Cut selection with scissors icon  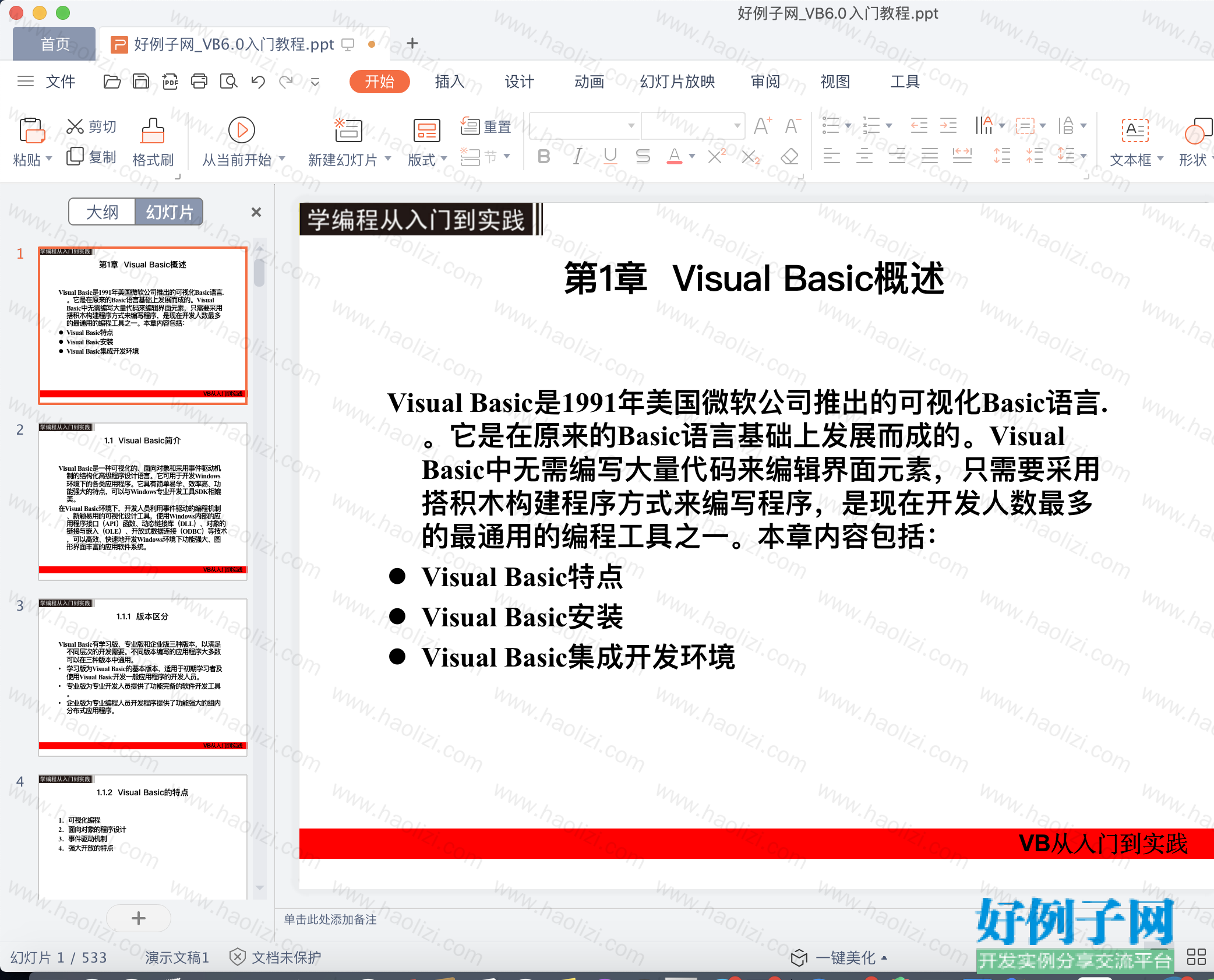coord(75,126)
